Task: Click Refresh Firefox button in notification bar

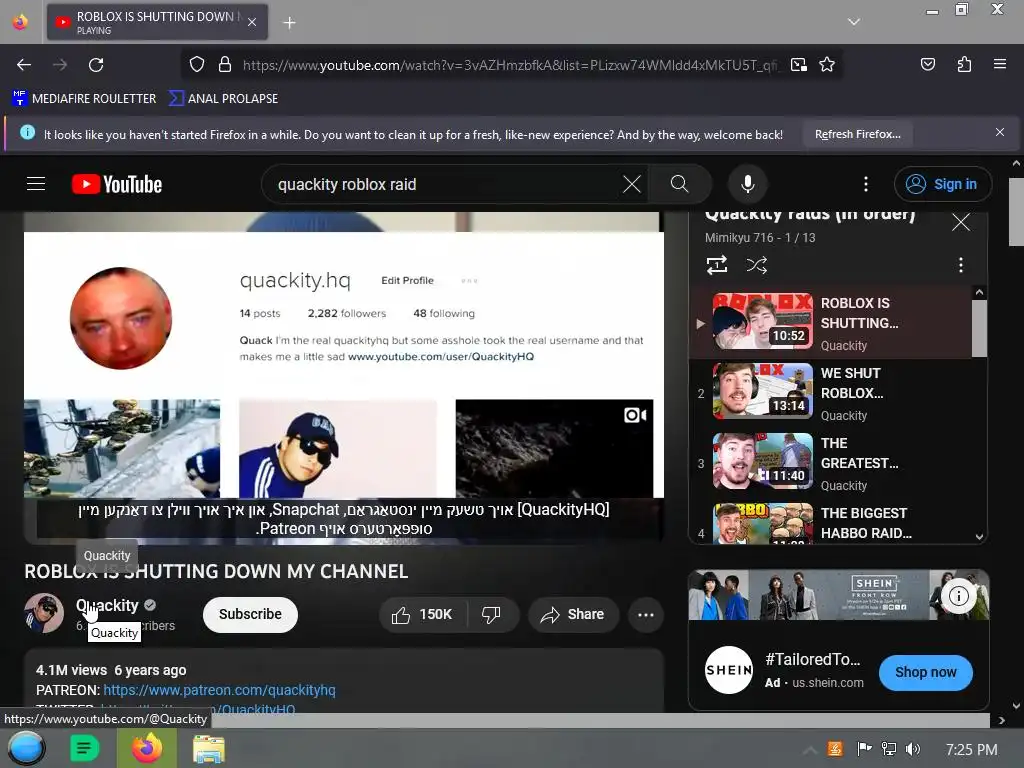Action: (x=857, y=135)
